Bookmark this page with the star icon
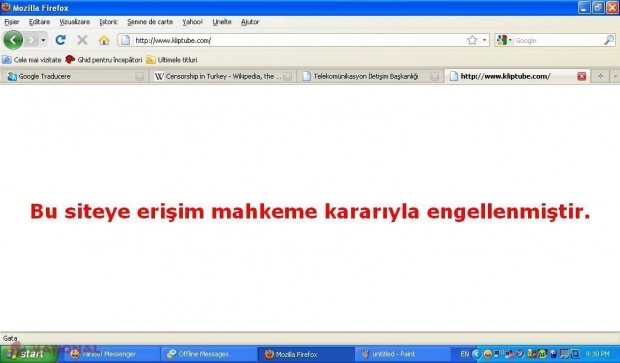This screenshot has width=620, height=363. coord(472,40)
